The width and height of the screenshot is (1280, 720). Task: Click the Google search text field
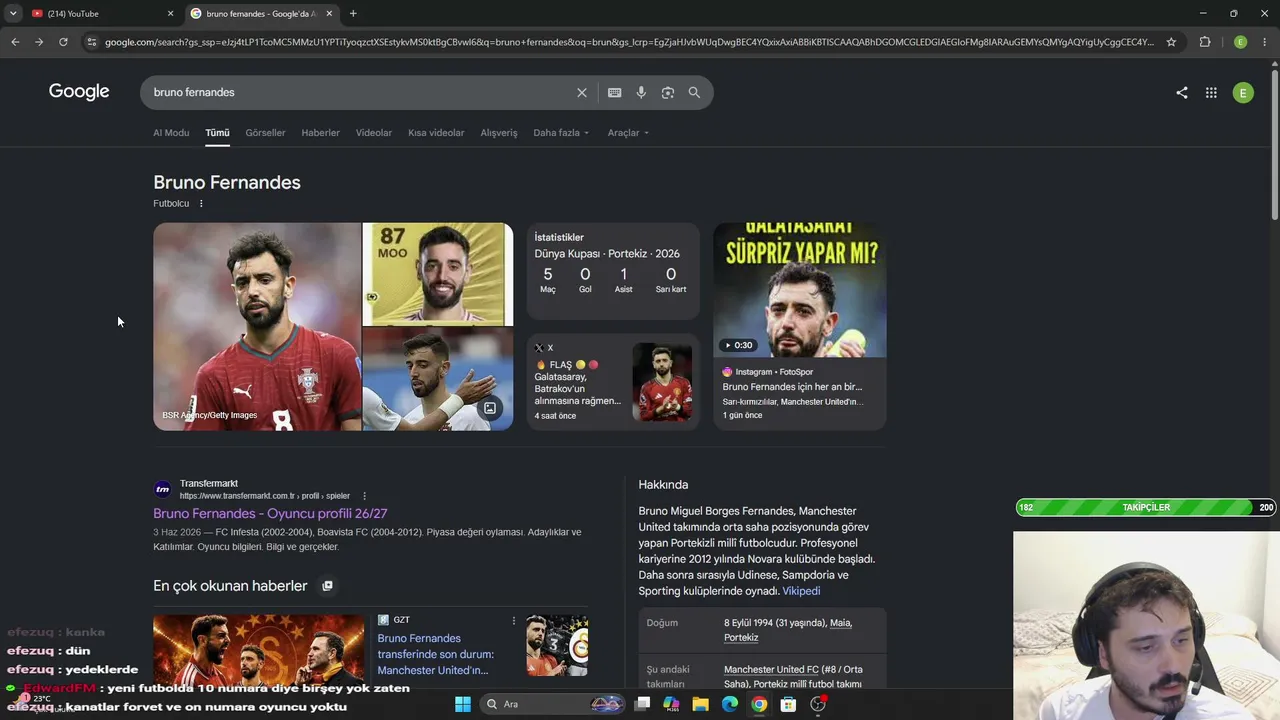(360, 92)
